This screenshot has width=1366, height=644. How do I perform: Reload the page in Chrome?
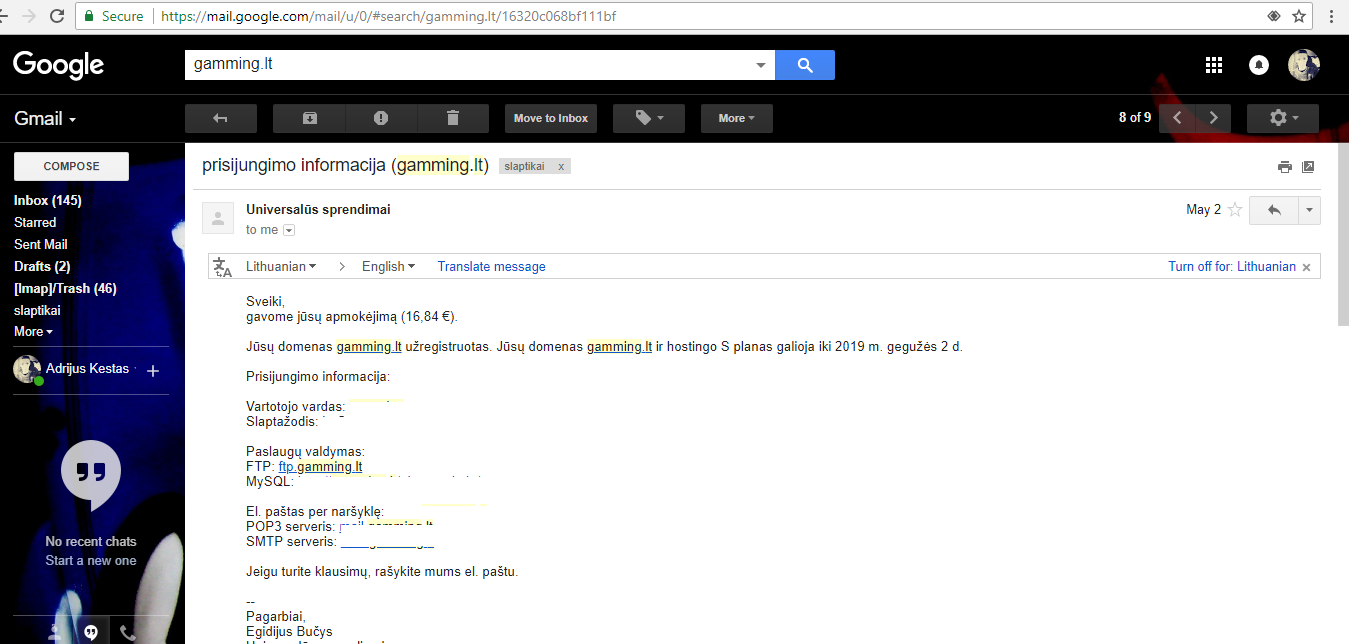[x=56, y=16]
